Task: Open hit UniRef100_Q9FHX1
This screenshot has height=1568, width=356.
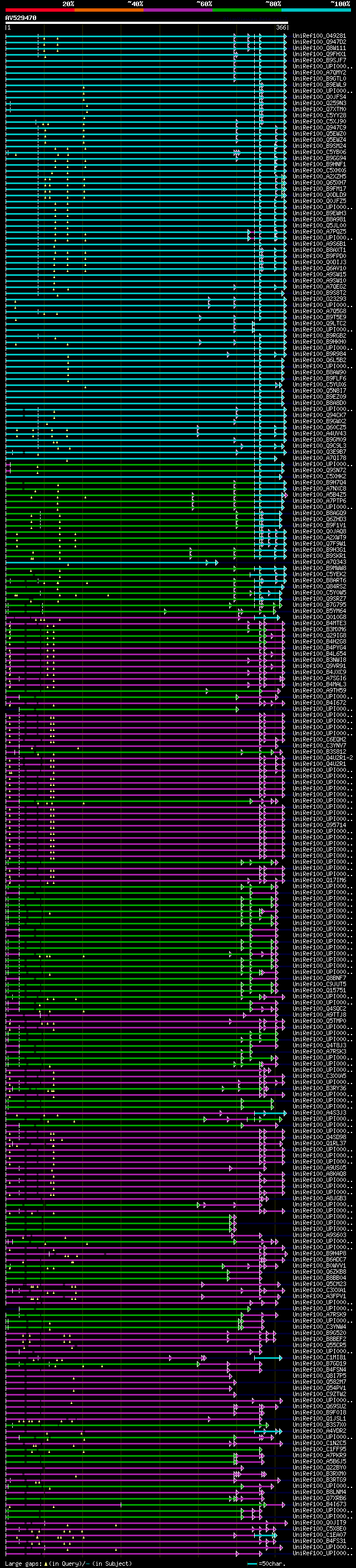Action: (319, 54)
